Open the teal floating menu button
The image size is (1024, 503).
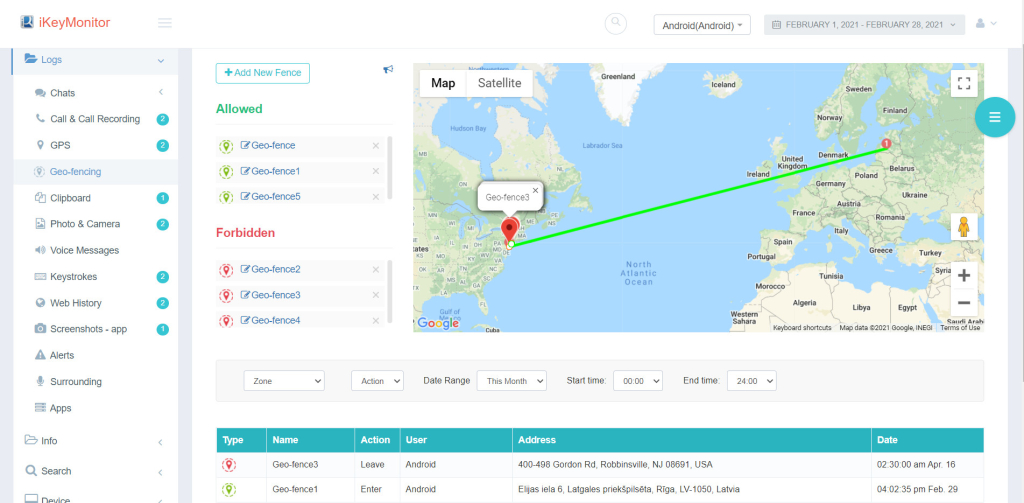(995, 117)
